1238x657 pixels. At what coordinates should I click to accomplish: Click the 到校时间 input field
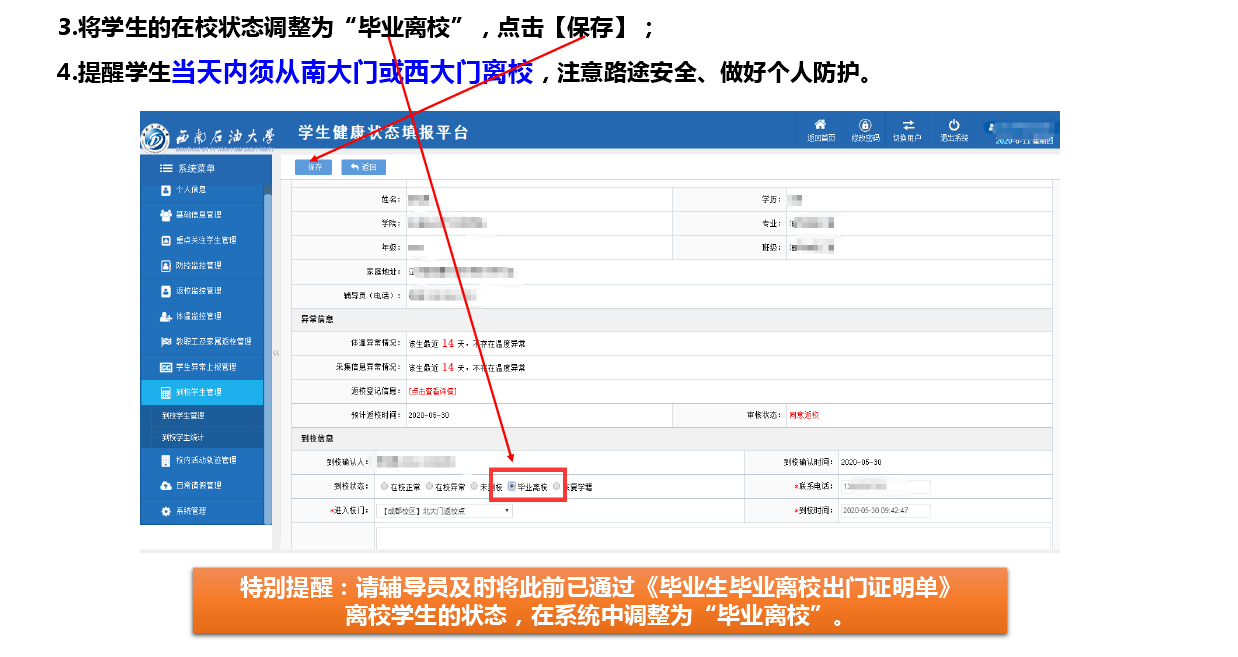pyautogui.click(x=885, y=510)
